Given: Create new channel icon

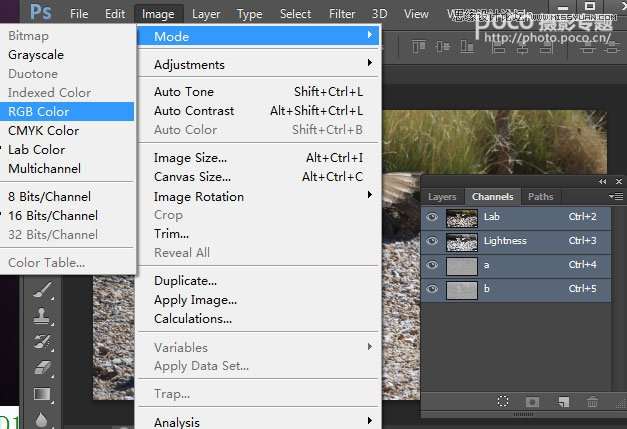Looking at the screenshot, I should 563,401.
